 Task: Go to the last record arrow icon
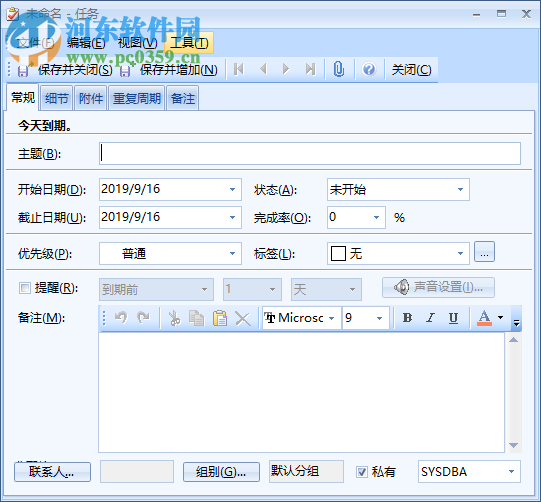coord(311,69)
